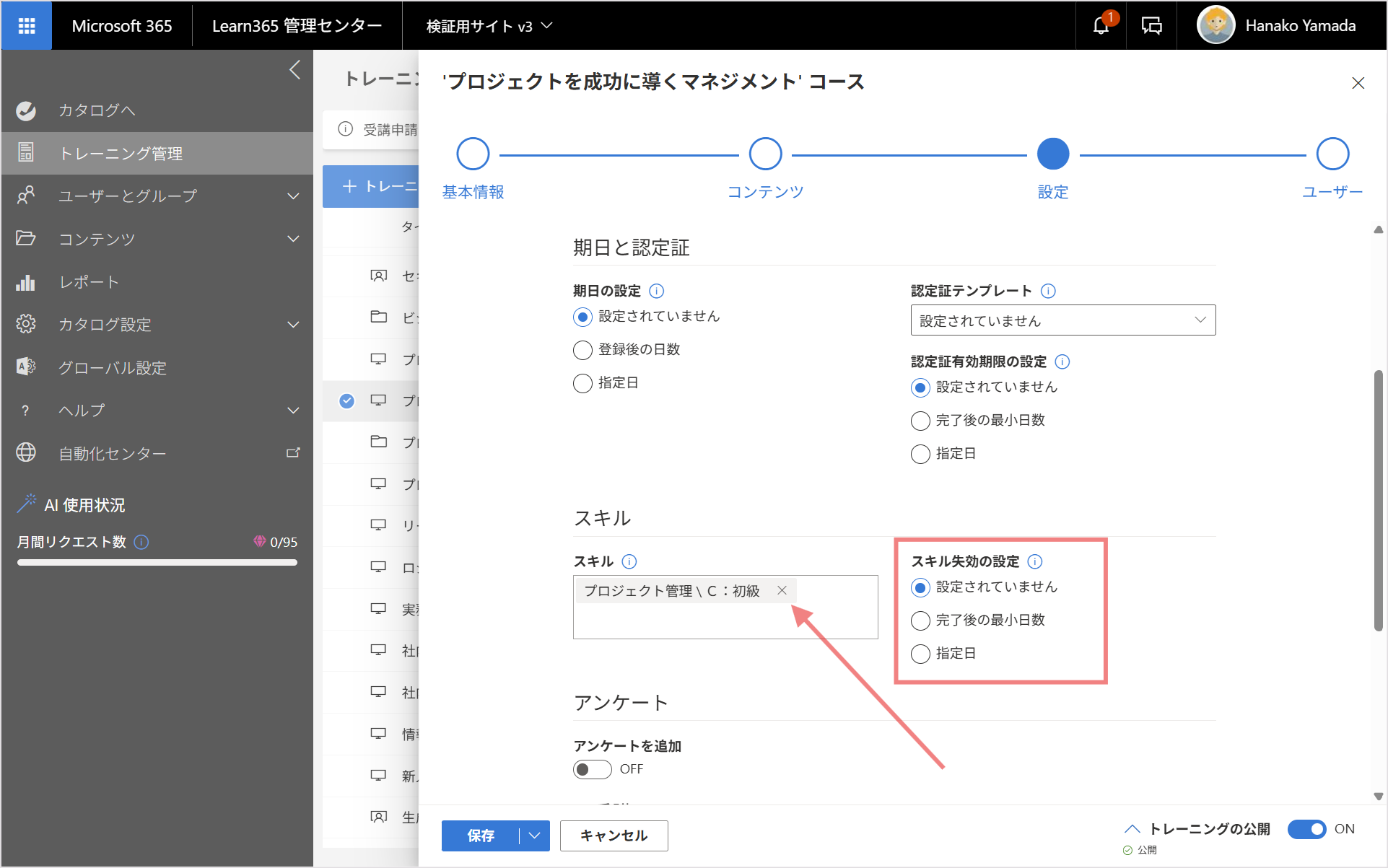This screenshot has height=868, width=1388.
Task: Click the キャンセル button
Action: click(x=614, y=836)
